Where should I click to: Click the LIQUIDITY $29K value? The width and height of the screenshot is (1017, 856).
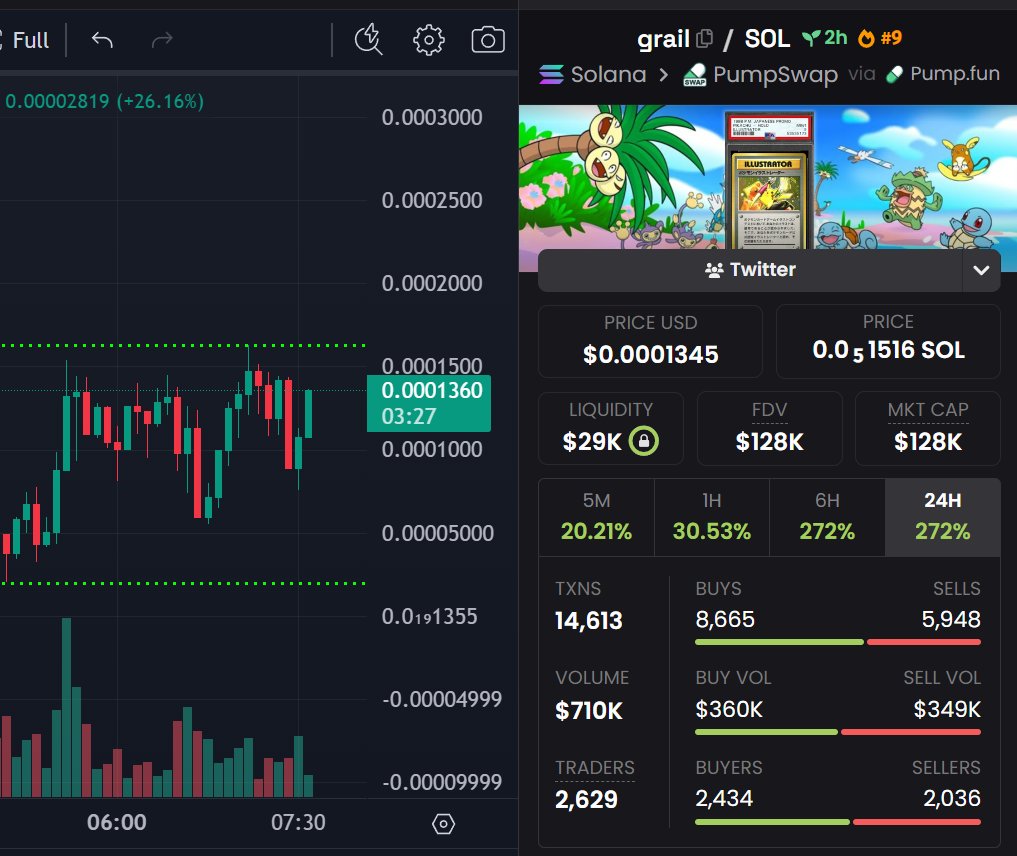coord(592,442)
